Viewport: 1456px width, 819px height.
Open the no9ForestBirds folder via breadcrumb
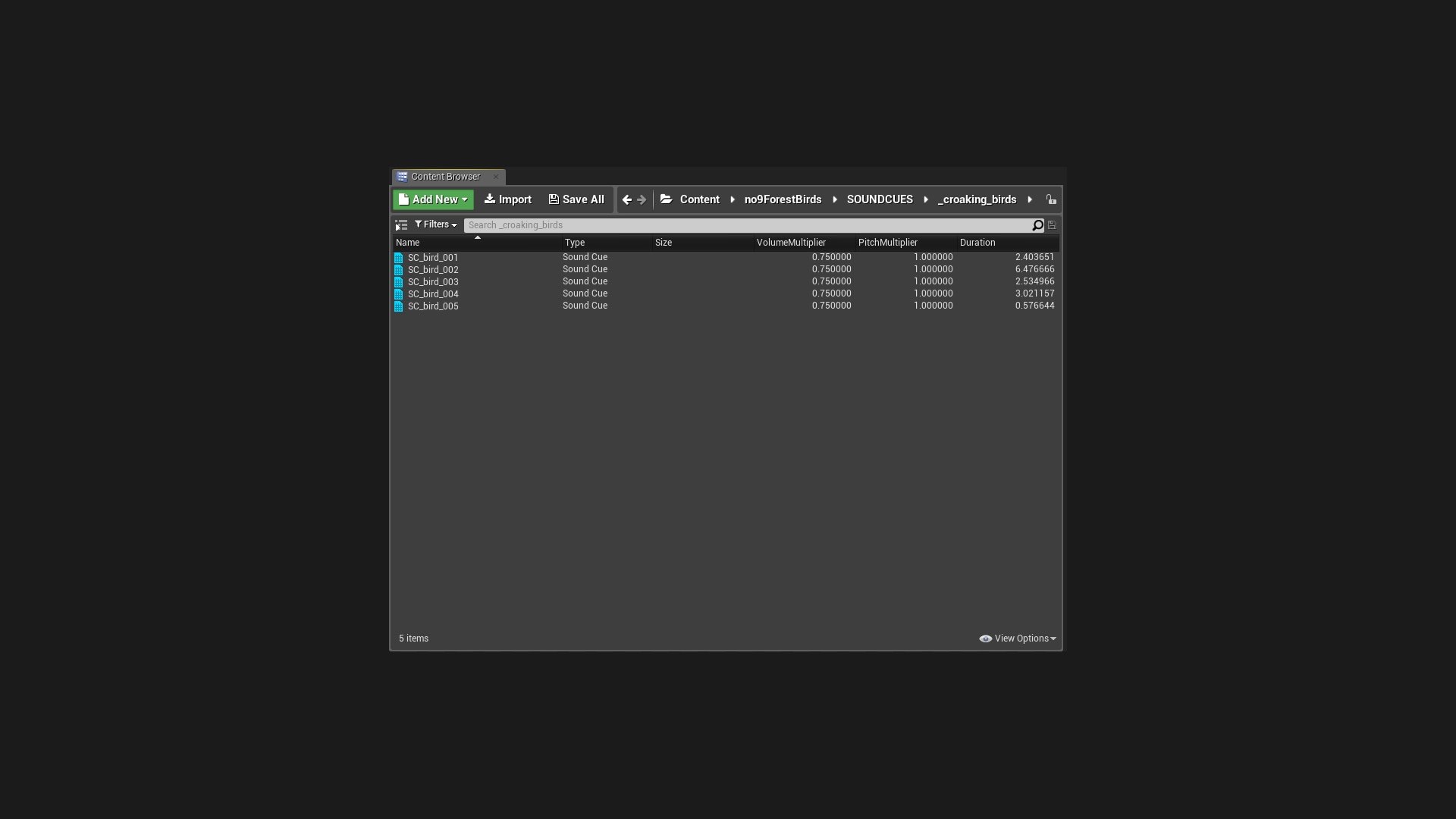782,199
